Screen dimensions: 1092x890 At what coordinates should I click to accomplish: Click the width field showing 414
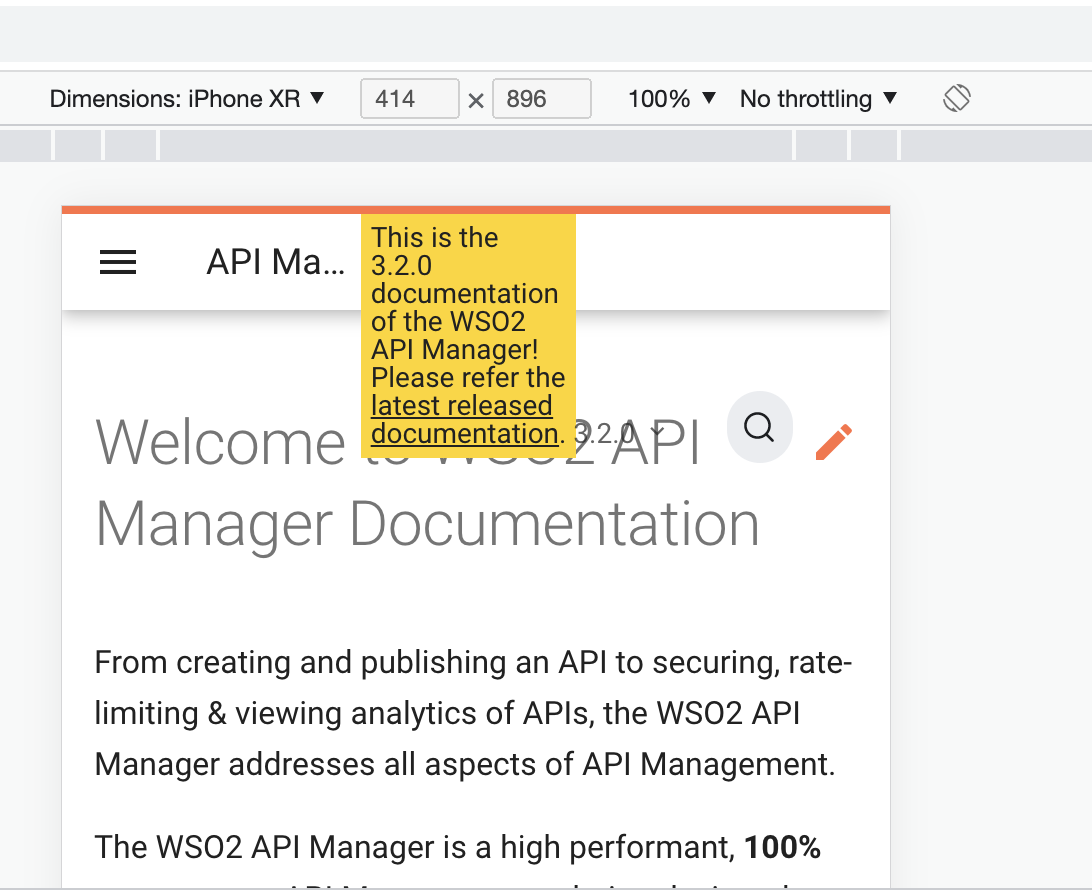point(410,99)
